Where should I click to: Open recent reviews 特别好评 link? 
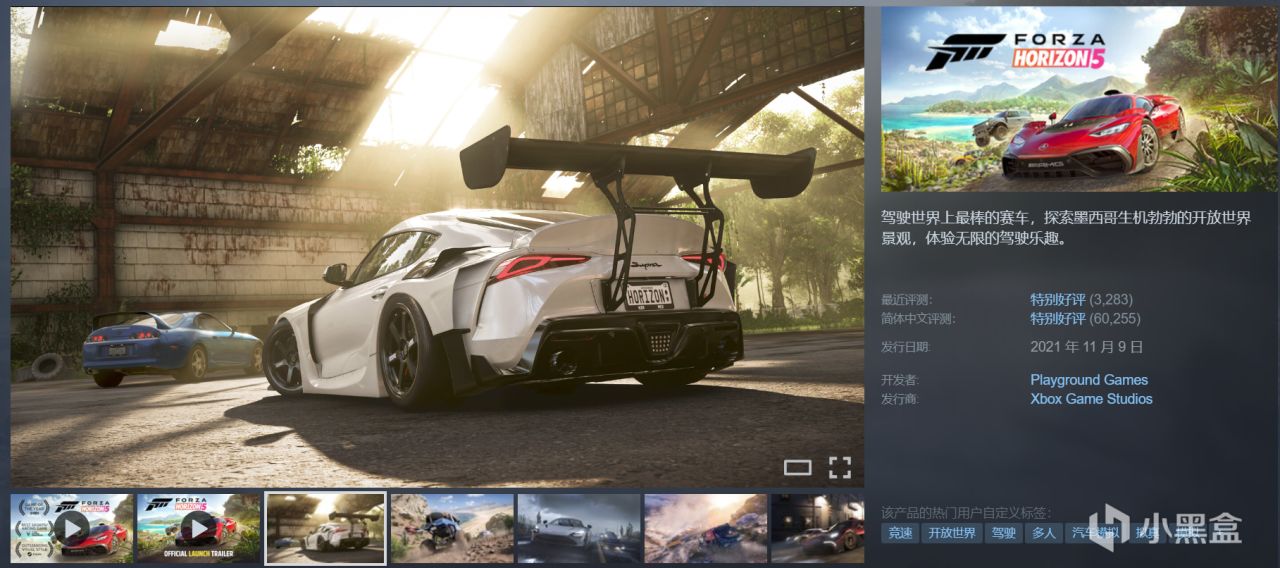1058,299
